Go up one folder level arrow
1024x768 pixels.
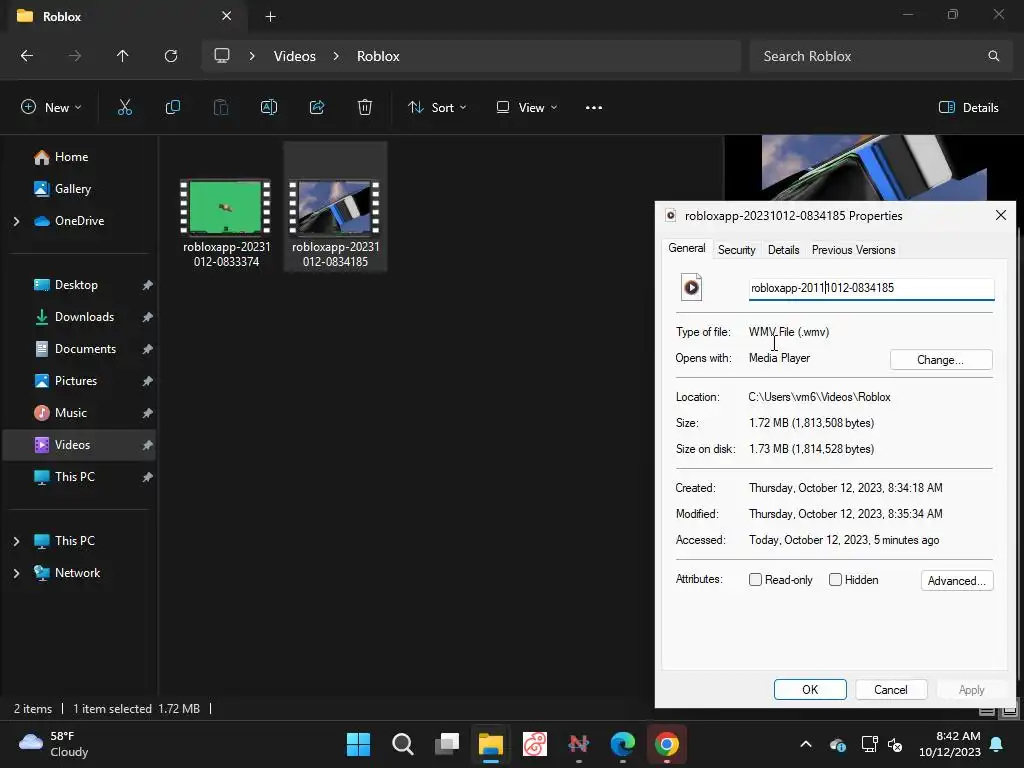(x=122, y=56)
